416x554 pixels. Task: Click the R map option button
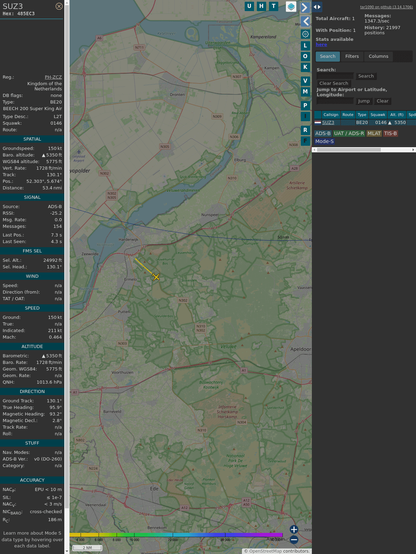click(x=305, y=130)
